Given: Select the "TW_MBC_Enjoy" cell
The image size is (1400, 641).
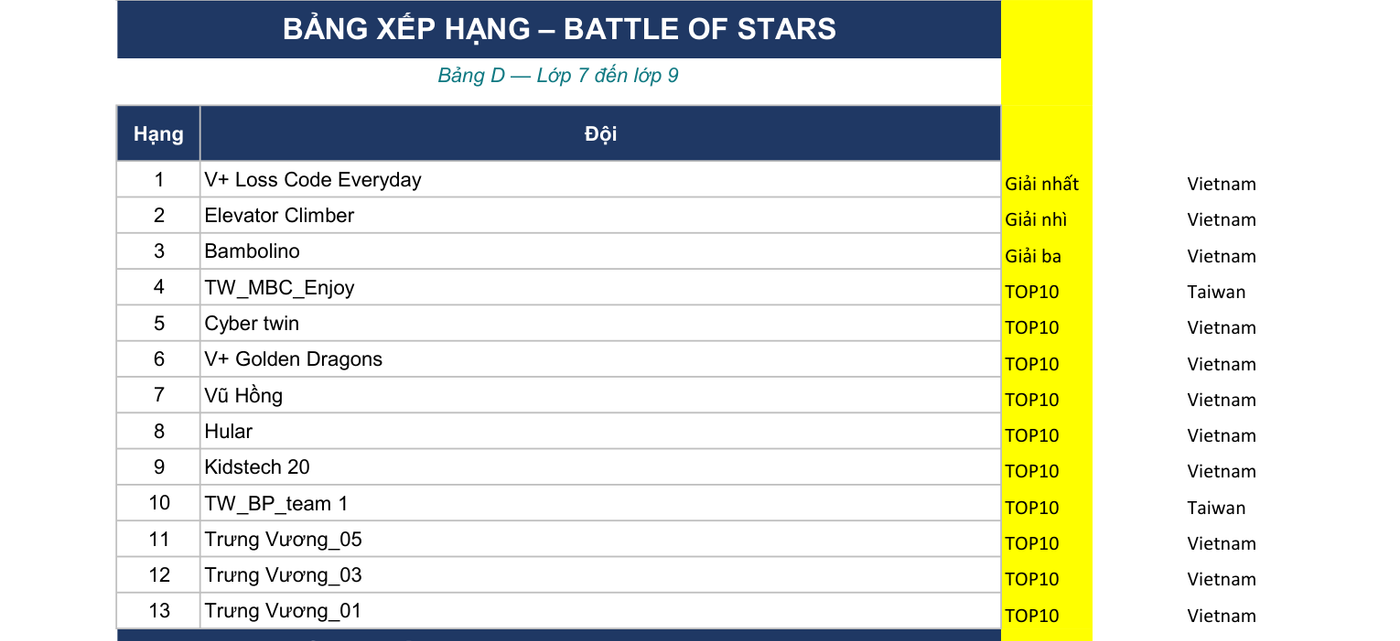Looking at the screenshot, I should 600,287.
